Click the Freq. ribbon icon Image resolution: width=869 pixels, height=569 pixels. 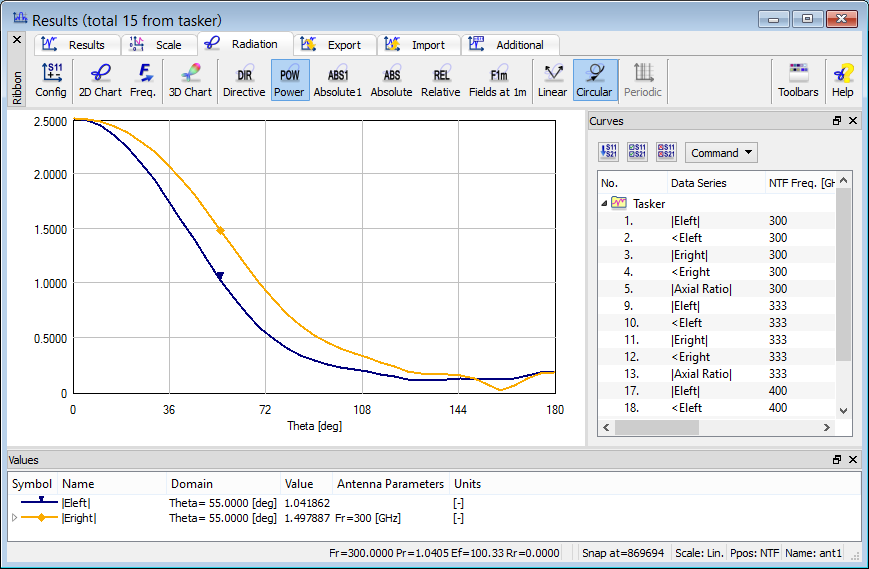145,80
